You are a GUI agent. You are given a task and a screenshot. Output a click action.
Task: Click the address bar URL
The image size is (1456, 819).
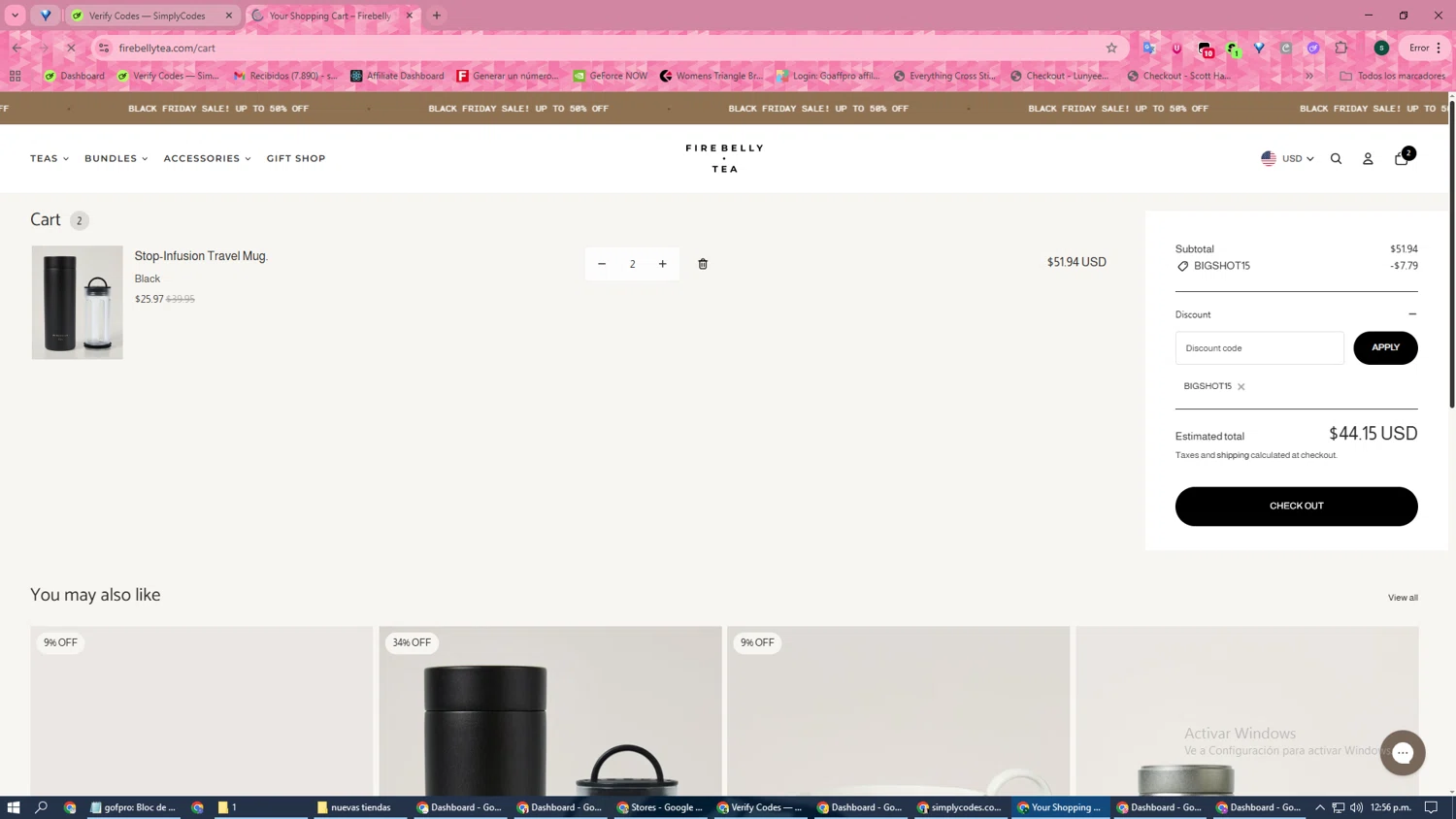pos(167,48)
